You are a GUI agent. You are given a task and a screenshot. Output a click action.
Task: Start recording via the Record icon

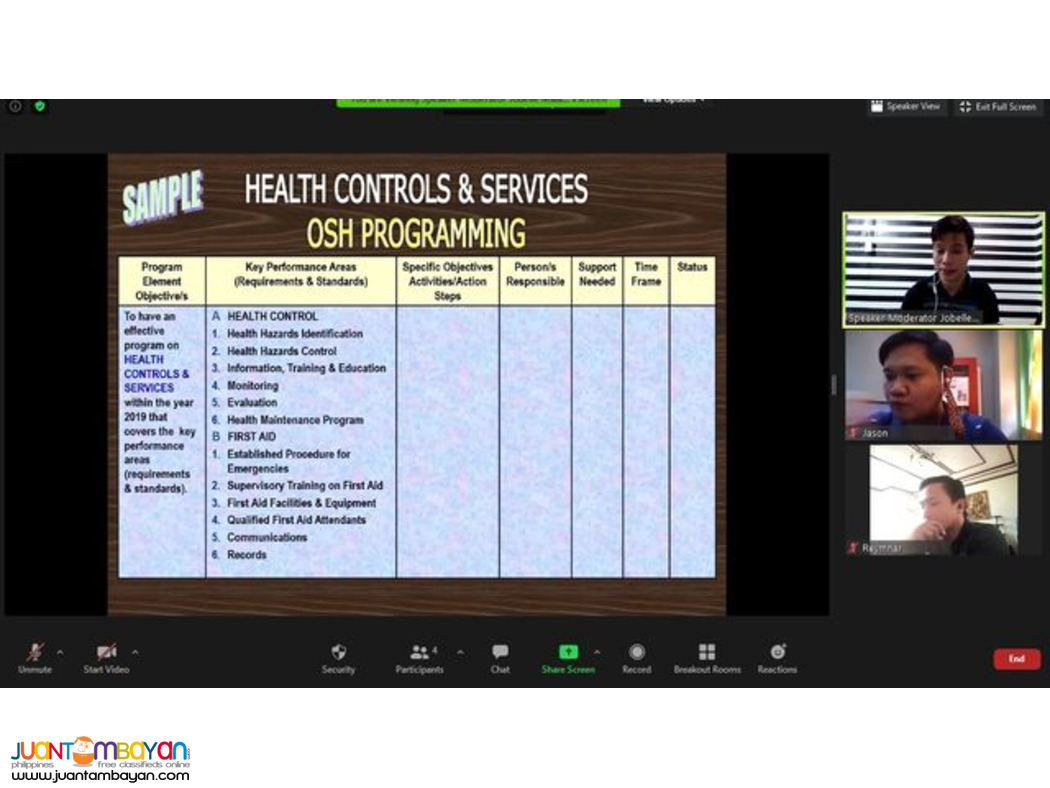[637, 652]
